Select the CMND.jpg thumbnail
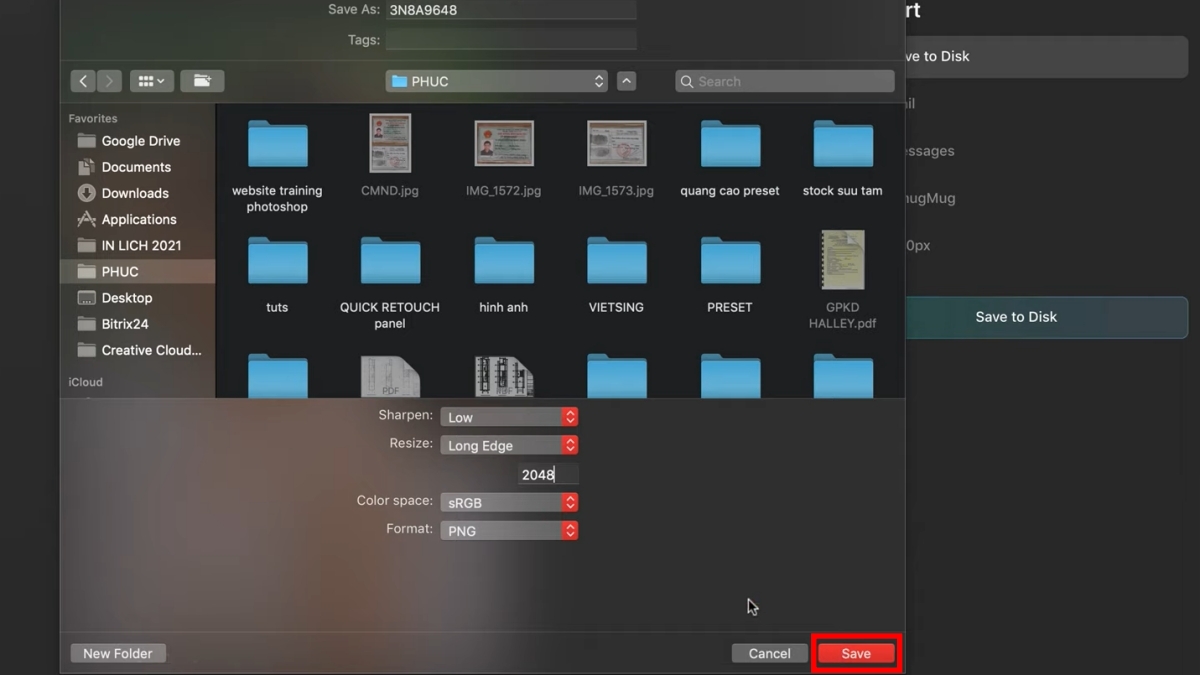 tap(390, 144)
